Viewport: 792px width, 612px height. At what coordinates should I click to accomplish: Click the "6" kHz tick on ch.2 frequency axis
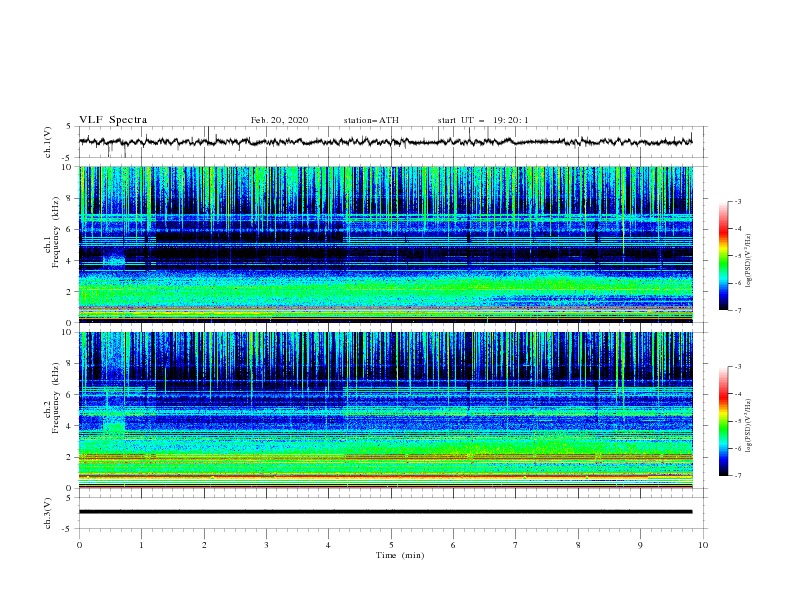point(70,394)
